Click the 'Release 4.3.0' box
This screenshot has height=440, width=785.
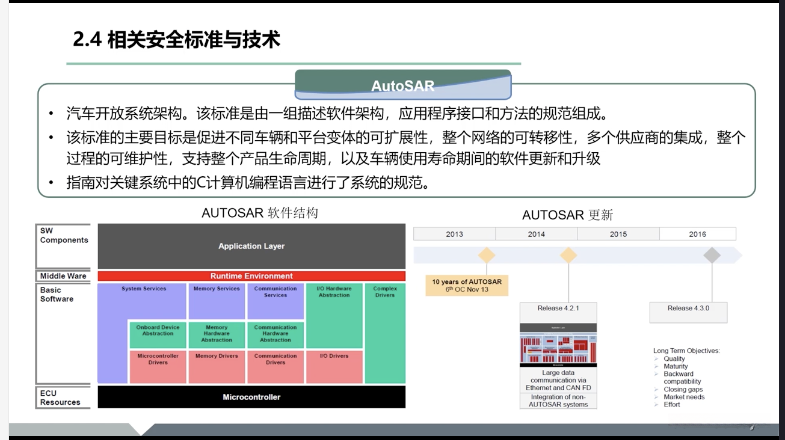click(x=688, y=312)
